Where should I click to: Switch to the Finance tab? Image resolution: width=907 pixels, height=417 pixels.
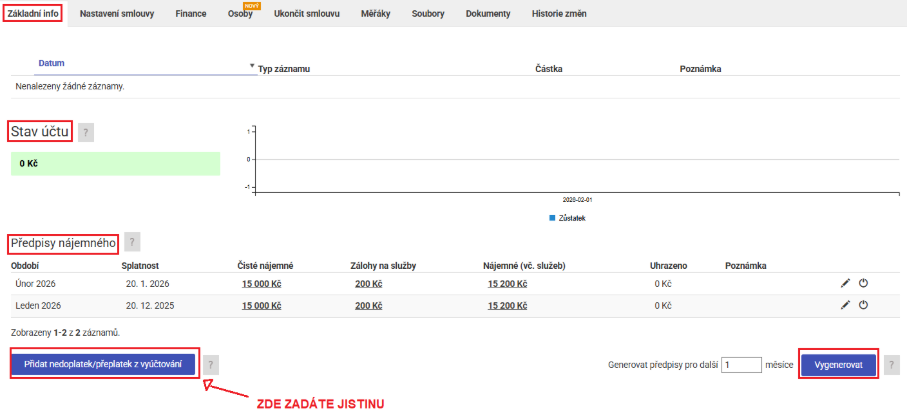click(x=191, y=15)
